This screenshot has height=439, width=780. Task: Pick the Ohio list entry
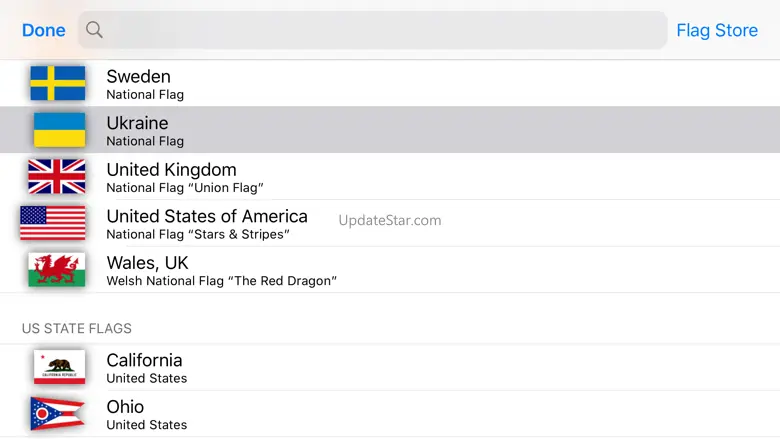pyautogui.click(x=126, y=407)
